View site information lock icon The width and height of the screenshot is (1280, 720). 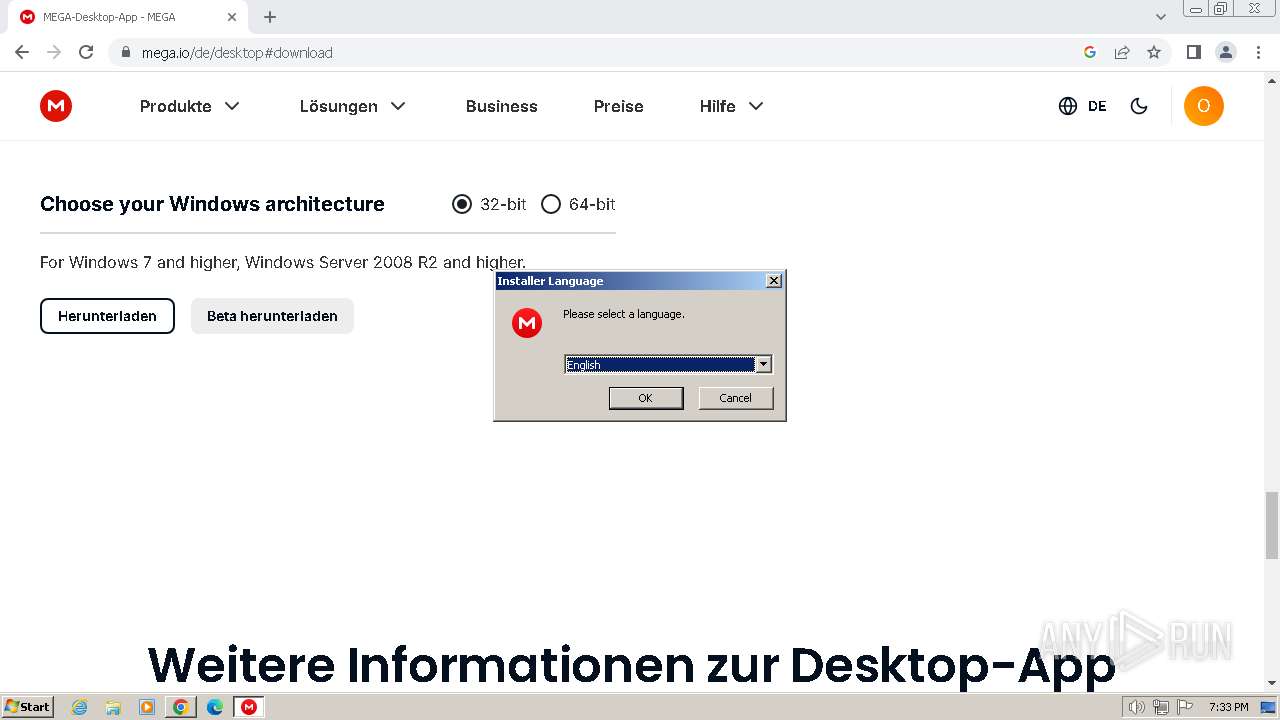(x=125, y=52)
